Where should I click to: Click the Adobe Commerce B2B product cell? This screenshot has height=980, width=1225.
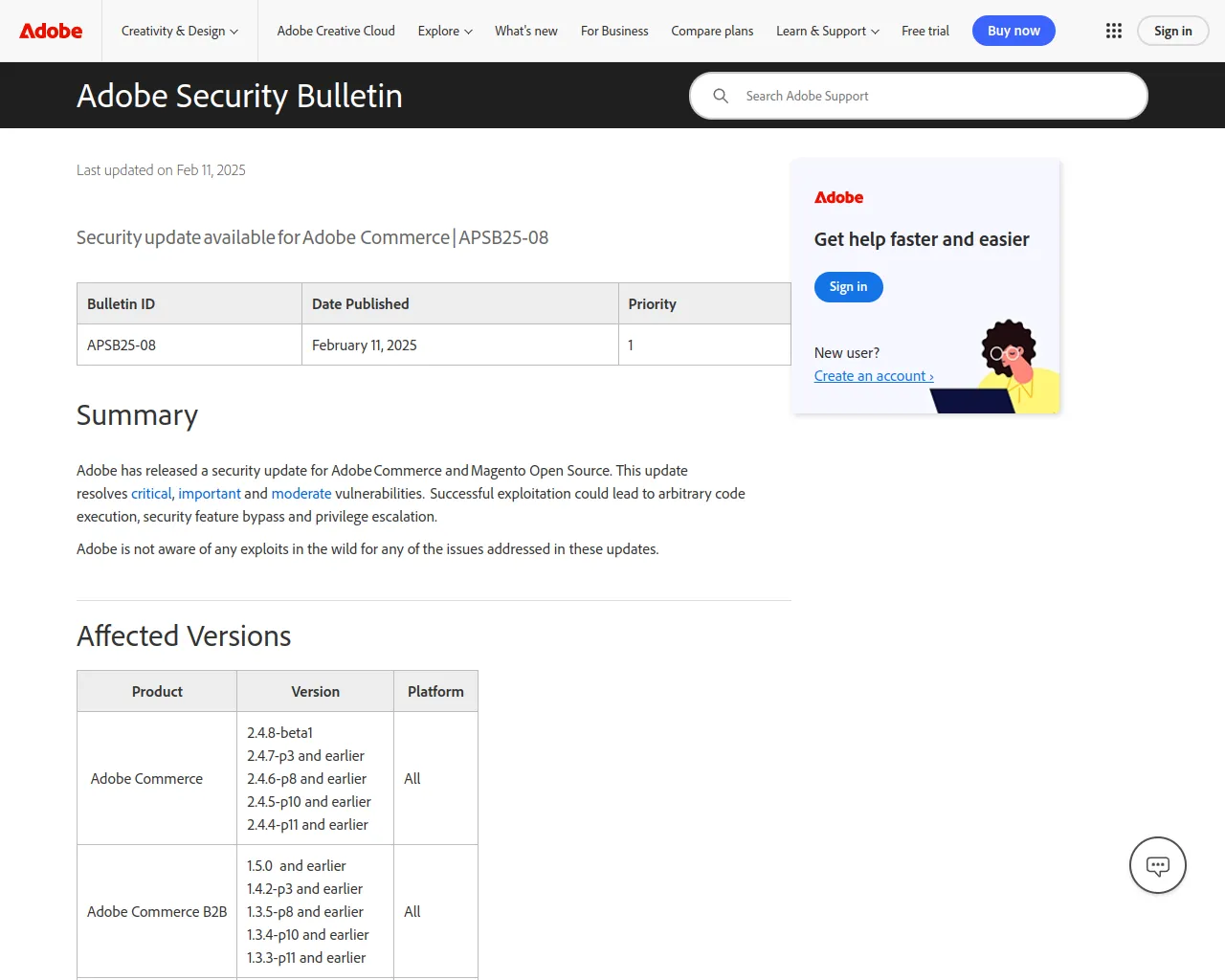click(157, 911)
